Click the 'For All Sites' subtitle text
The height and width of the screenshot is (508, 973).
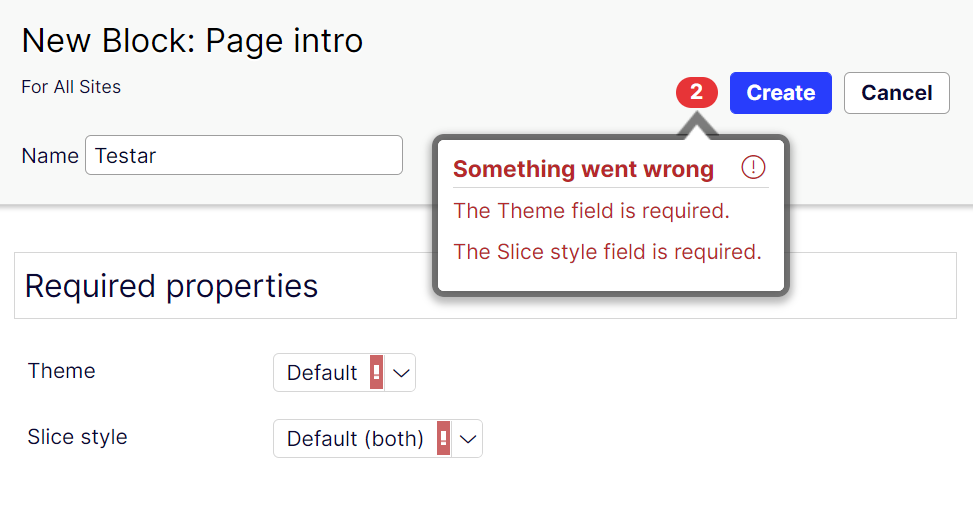[71, 87]
